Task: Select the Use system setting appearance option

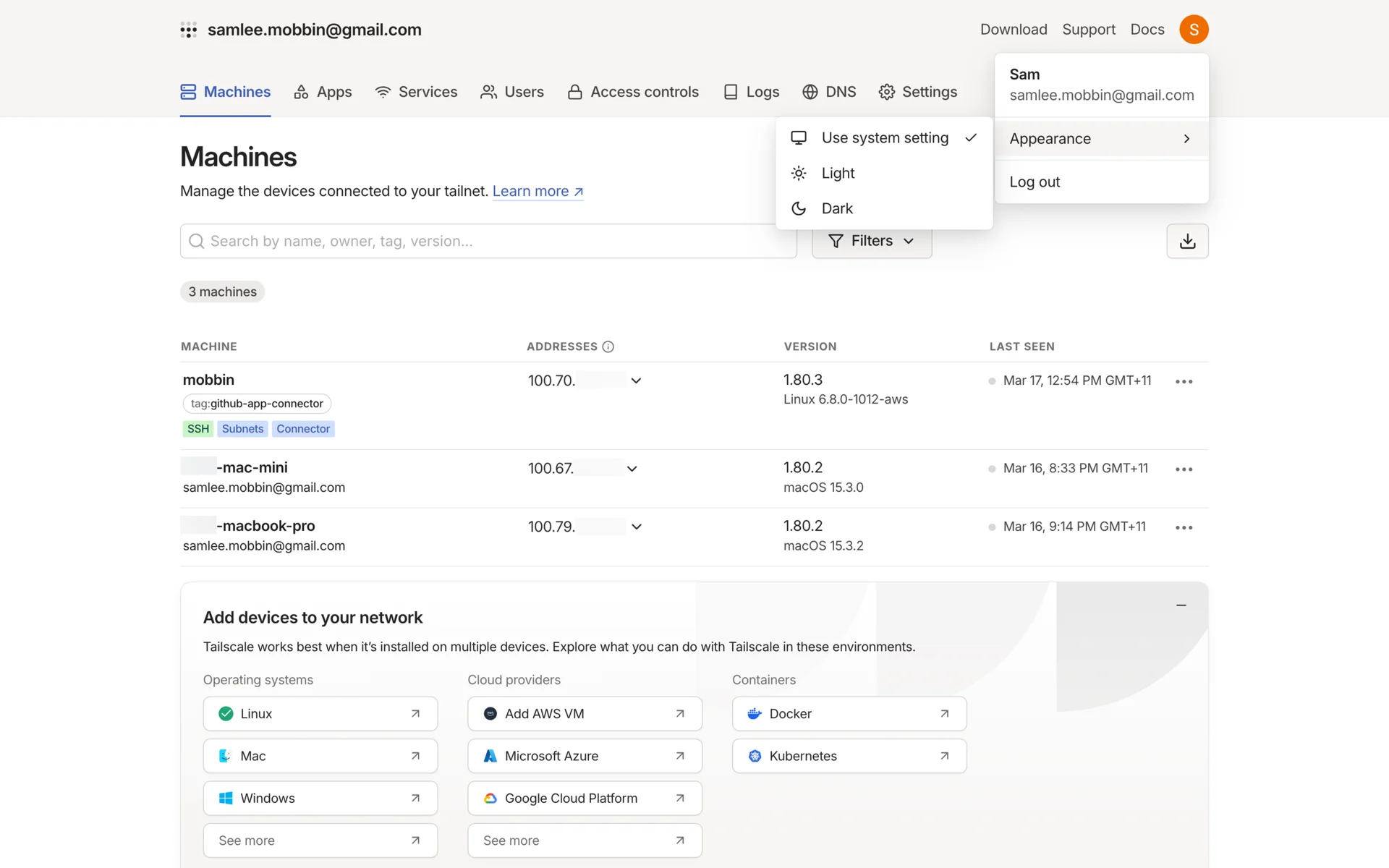Action: coord(884,137)
